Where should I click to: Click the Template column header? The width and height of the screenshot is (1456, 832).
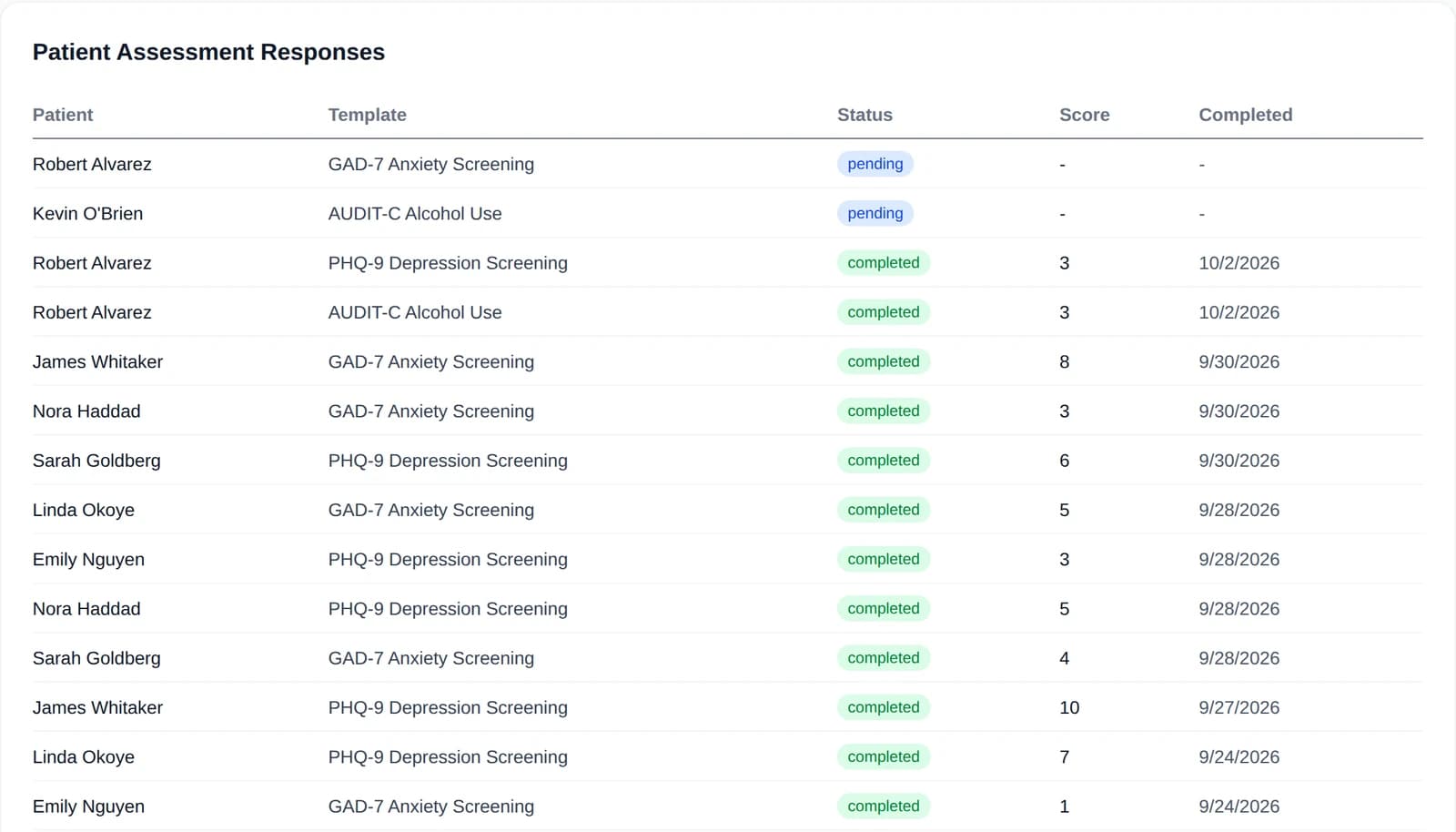point(368,115)
